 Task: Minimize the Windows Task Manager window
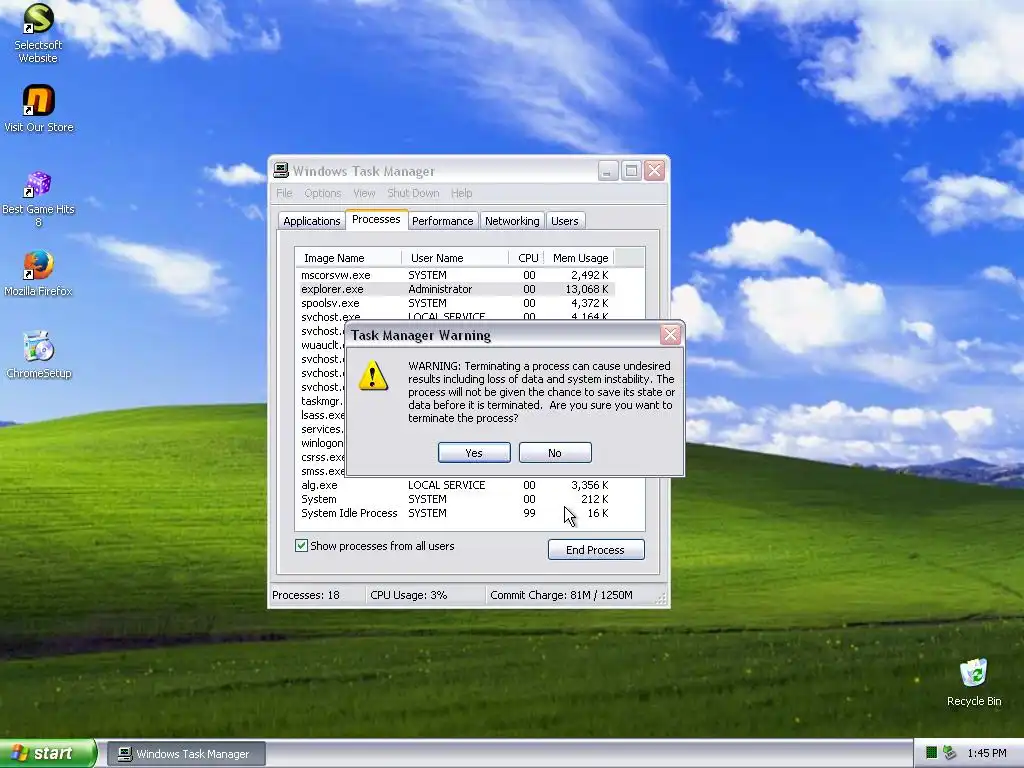coord(608,171)
